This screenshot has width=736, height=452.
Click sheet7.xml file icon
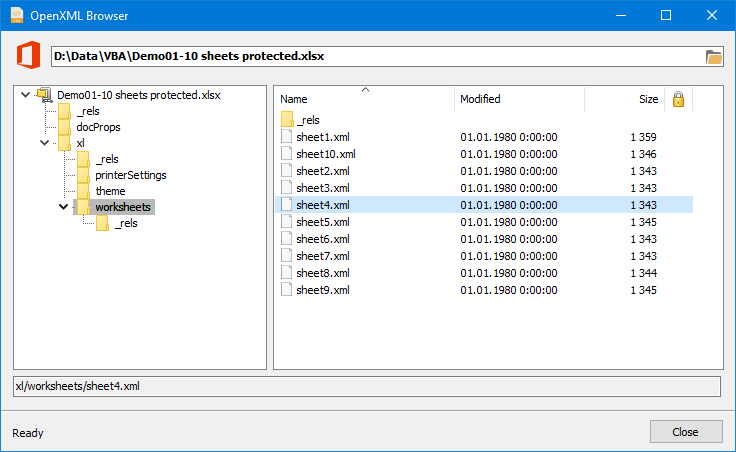pos(286,256)
